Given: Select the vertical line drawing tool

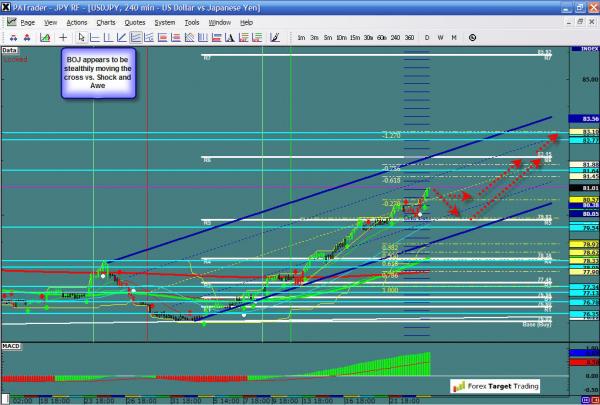Looking at the screenshot, I should (x=108, y=38).
